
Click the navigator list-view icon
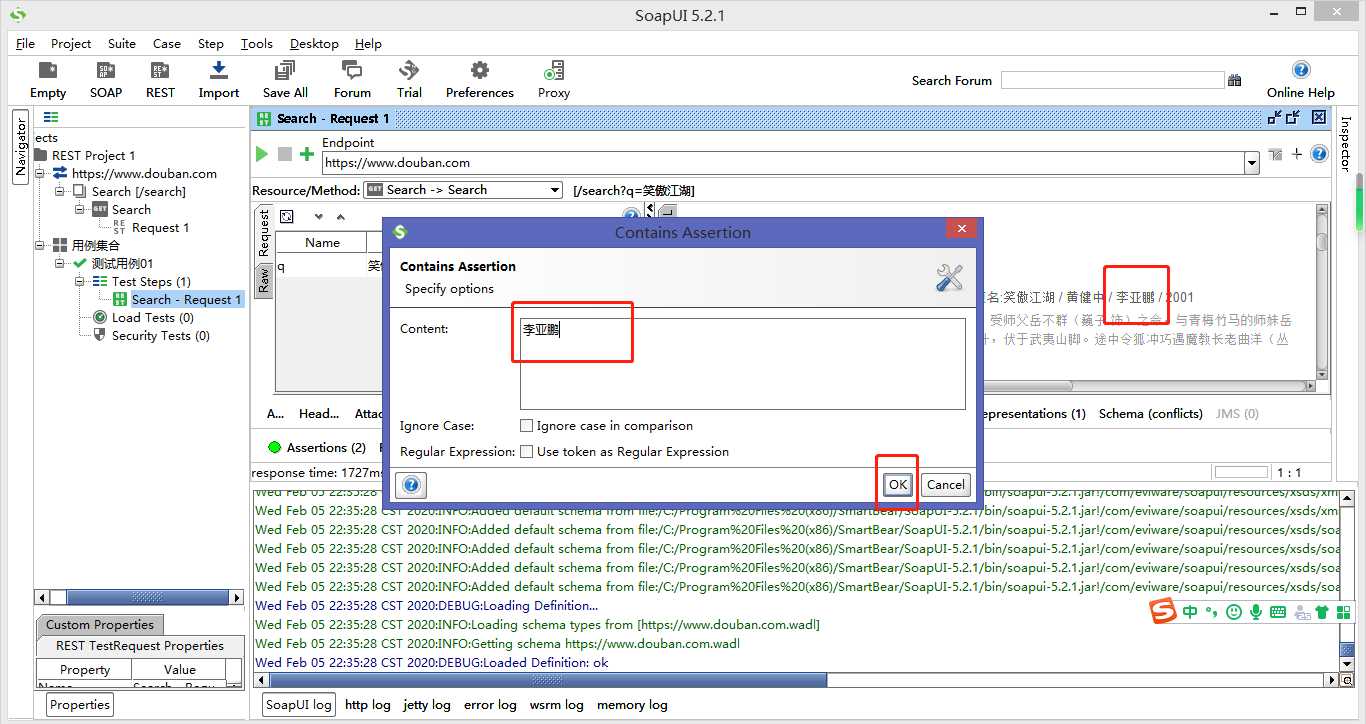[x=51, y=118]
